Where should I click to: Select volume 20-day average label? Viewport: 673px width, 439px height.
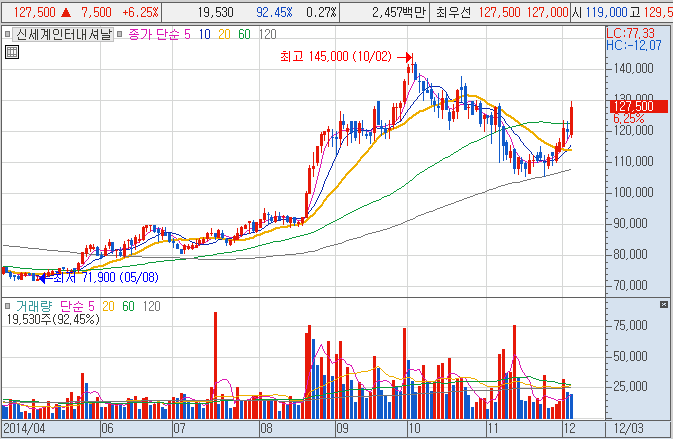pyautogui.click(x=108, y=306)
